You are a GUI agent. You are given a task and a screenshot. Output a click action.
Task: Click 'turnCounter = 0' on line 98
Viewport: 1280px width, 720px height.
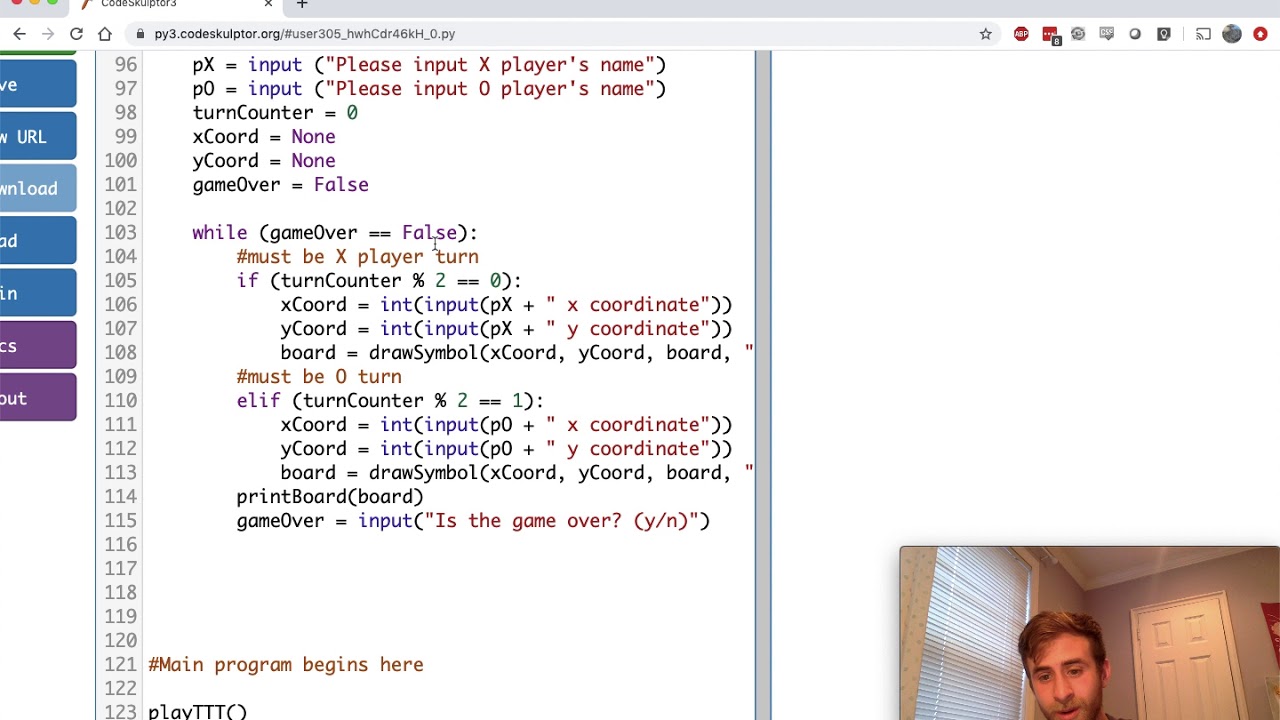(275, 113)
